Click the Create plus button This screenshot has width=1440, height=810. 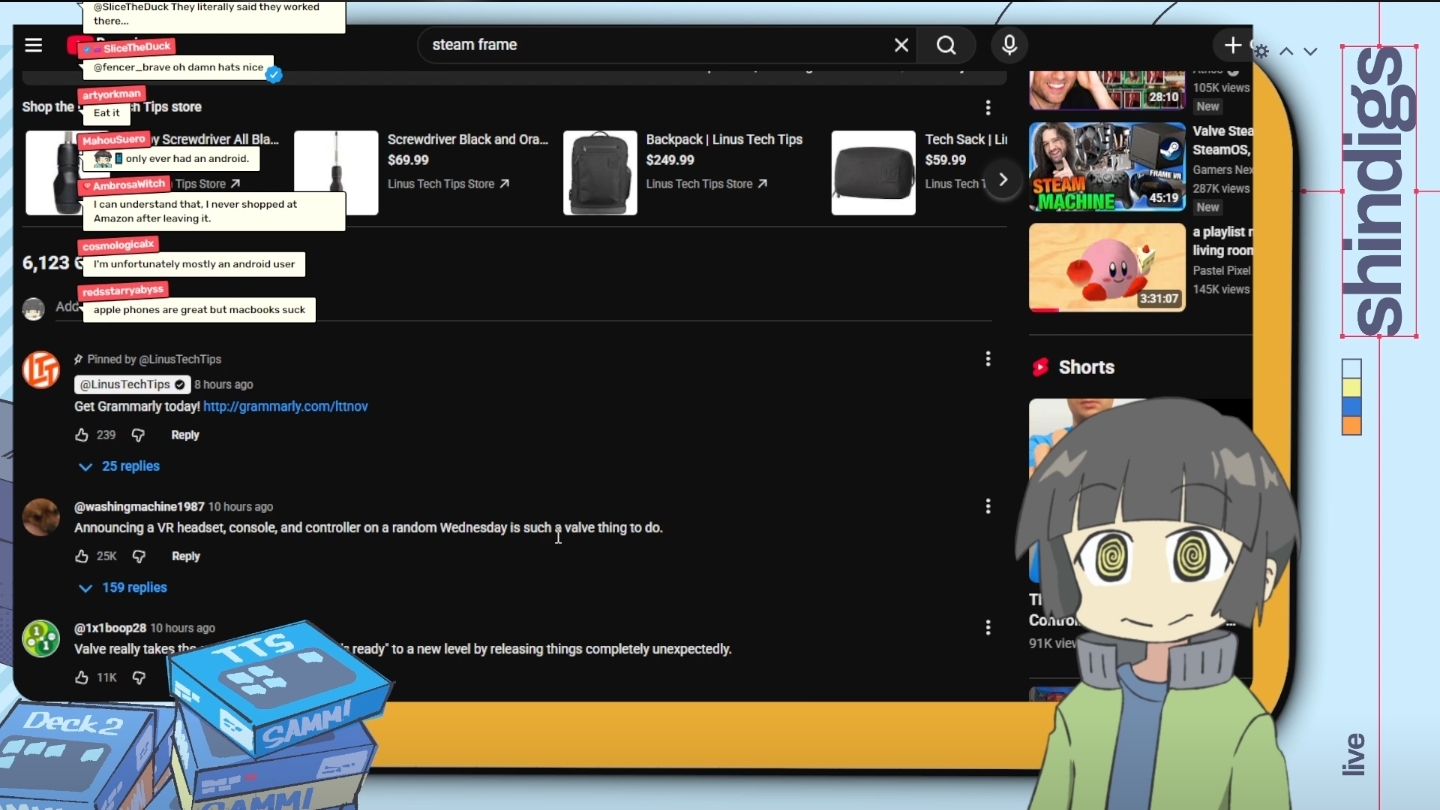tap(1233, 45)
